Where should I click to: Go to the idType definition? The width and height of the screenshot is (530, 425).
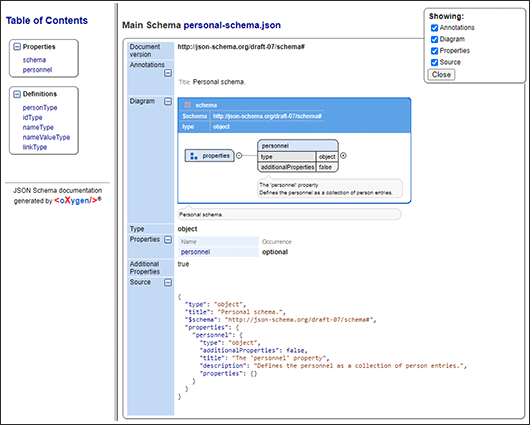point(32,117)
